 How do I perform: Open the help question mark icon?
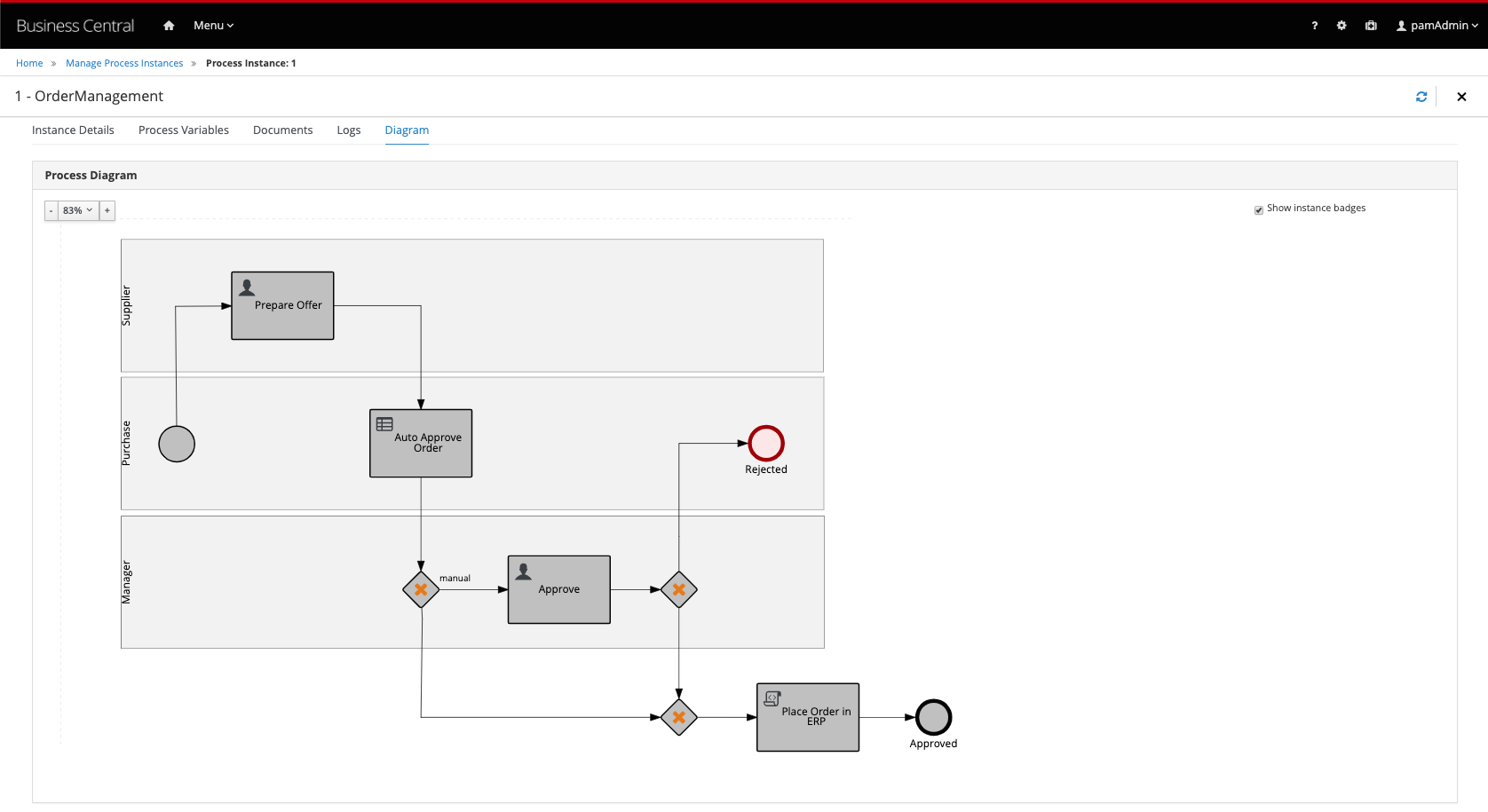coord(1314,26)
